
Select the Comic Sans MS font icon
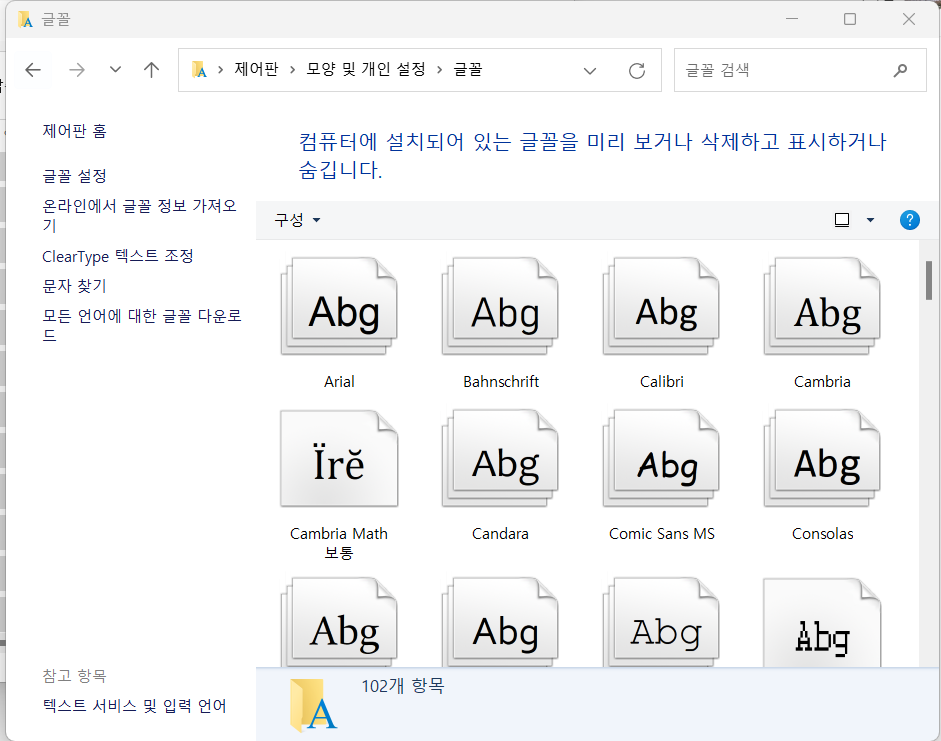(661, 458)
